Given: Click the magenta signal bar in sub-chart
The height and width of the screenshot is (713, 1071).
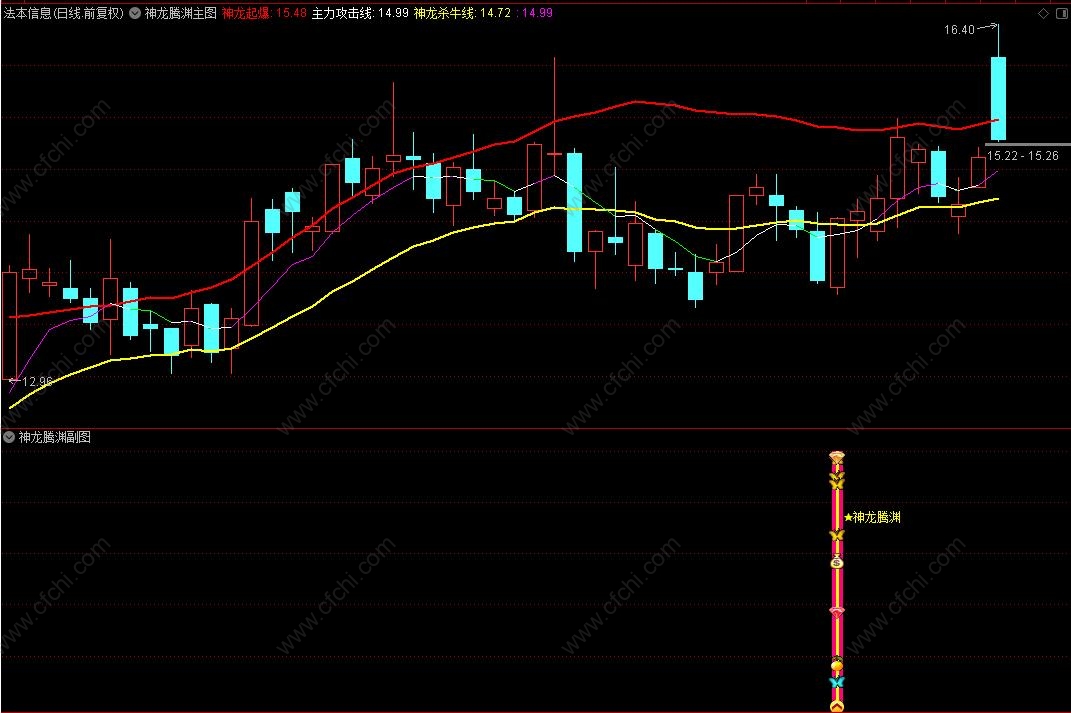Looking at the screenshot, I should [x=837, y=581].
